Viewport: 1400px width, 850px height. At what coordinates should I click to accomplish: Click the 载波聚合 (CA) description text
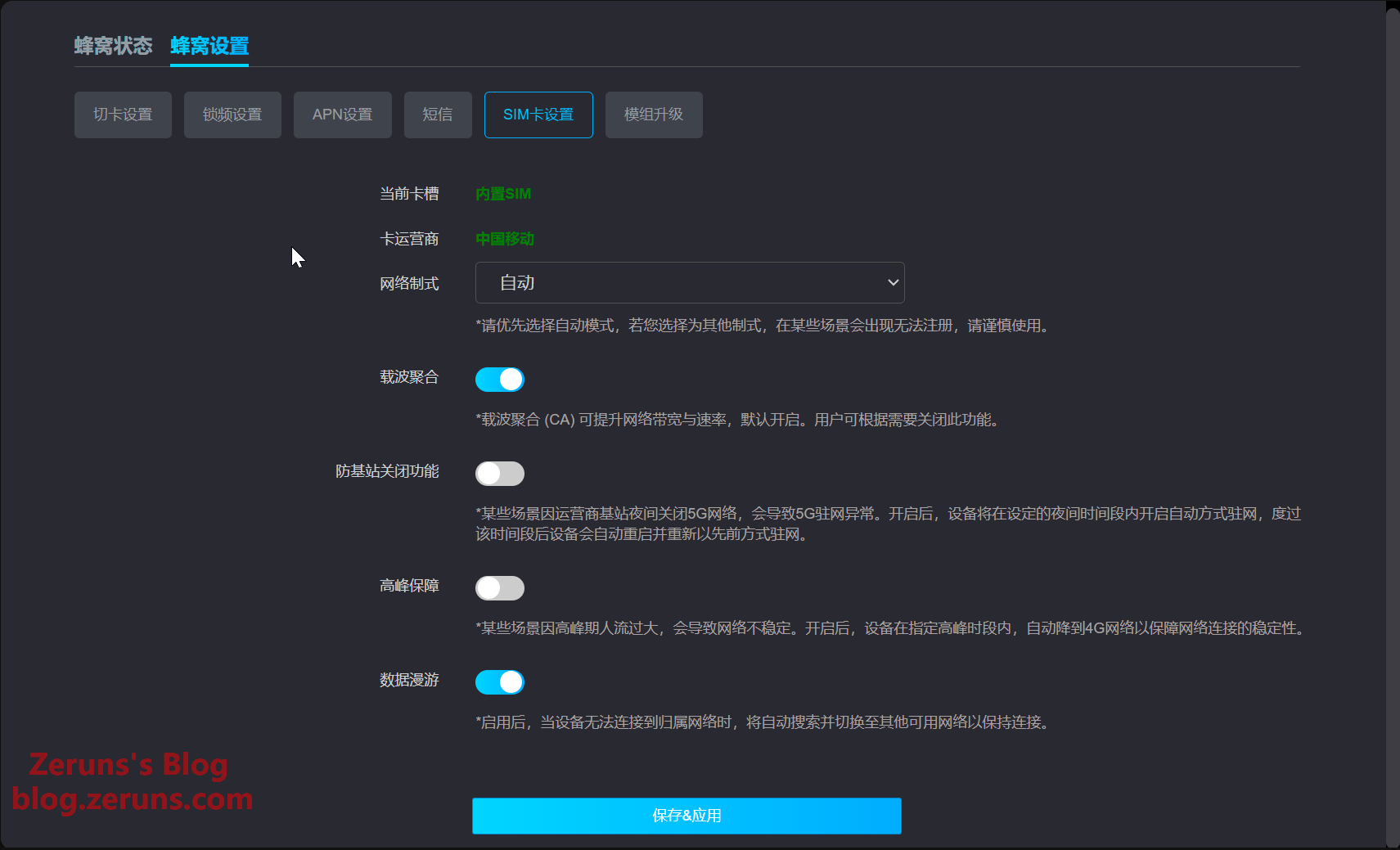(x=736, y=420)
